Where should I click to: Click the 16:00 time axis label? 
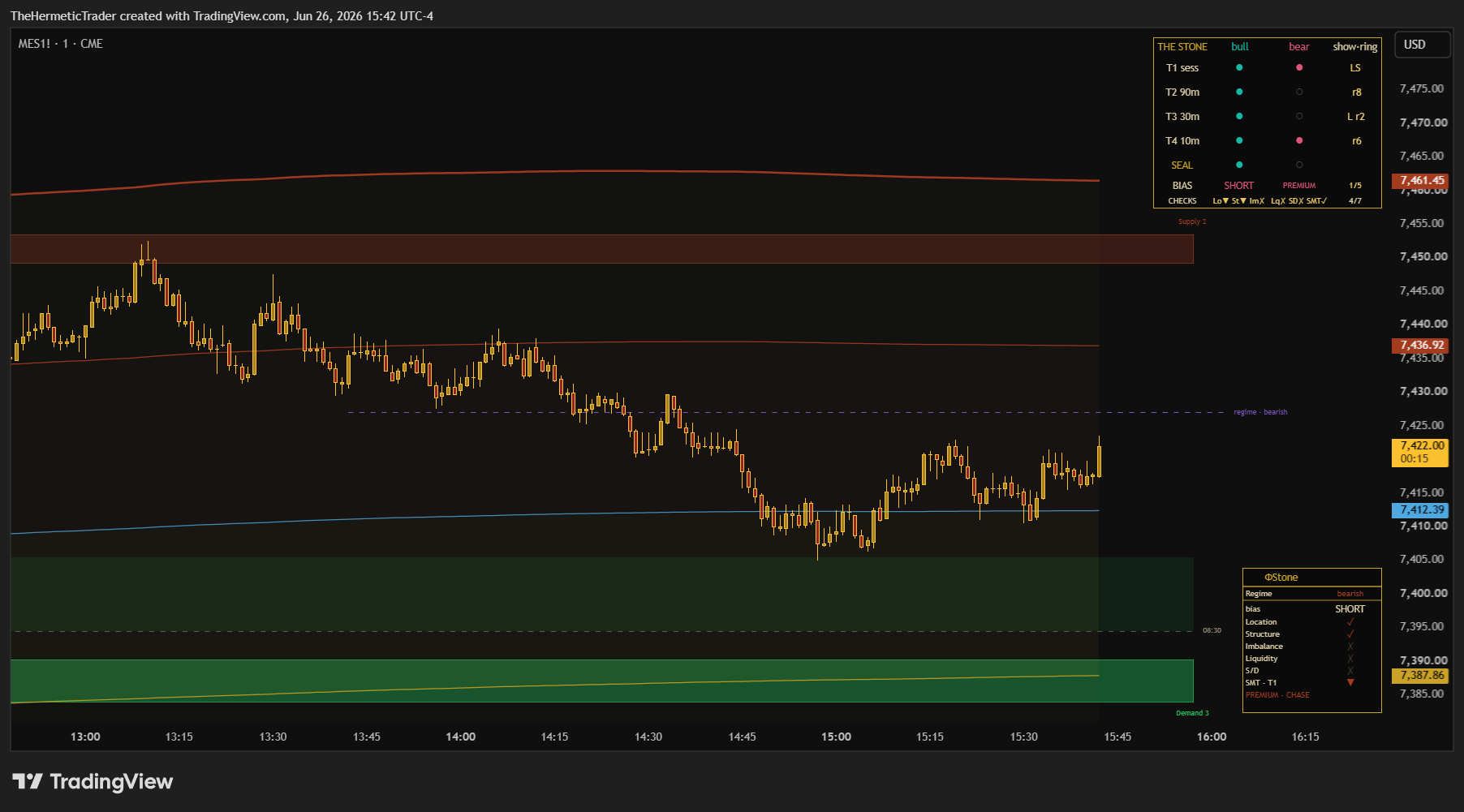pyautogui.click(x=1212, y=737)
